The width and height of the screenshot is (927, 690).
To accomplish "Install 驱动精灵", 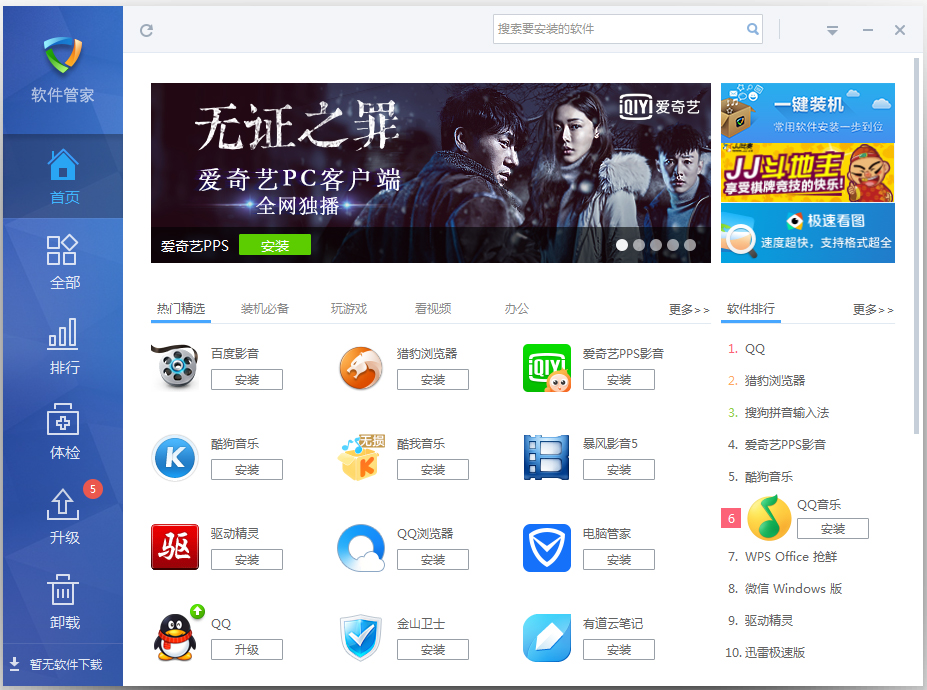I will pos(247,559).
